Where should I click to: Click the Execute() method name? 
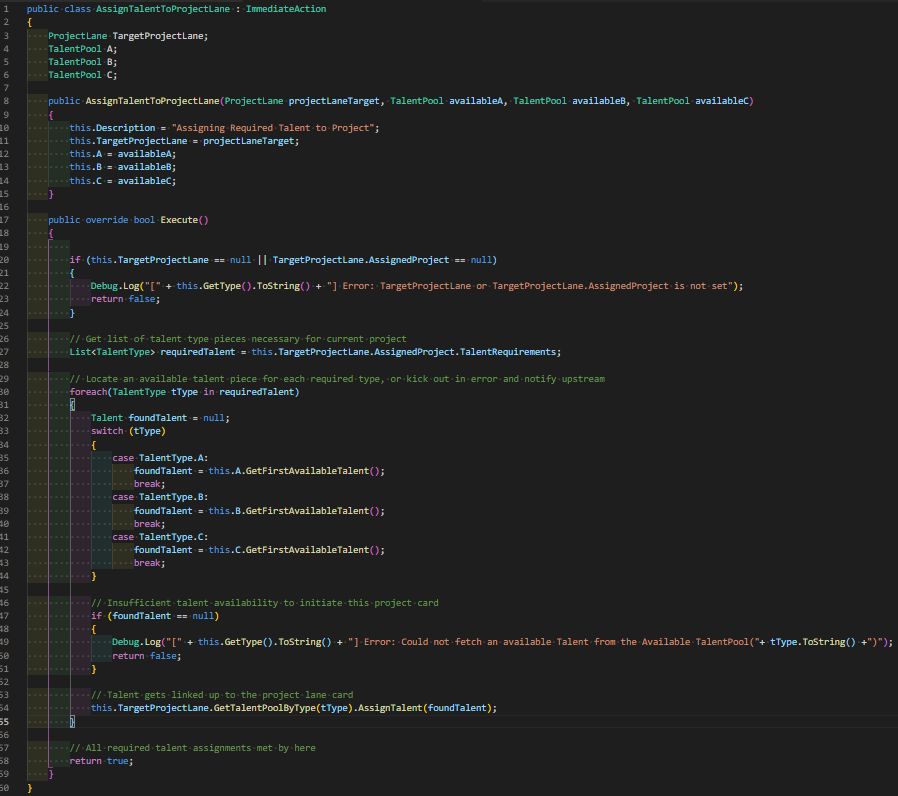tap(184, 220)
